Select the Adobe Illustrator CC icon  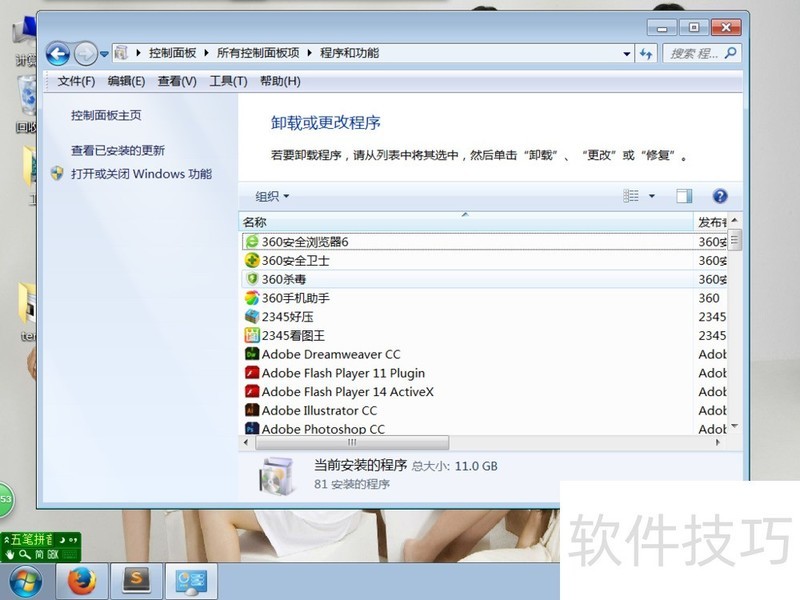252,411
